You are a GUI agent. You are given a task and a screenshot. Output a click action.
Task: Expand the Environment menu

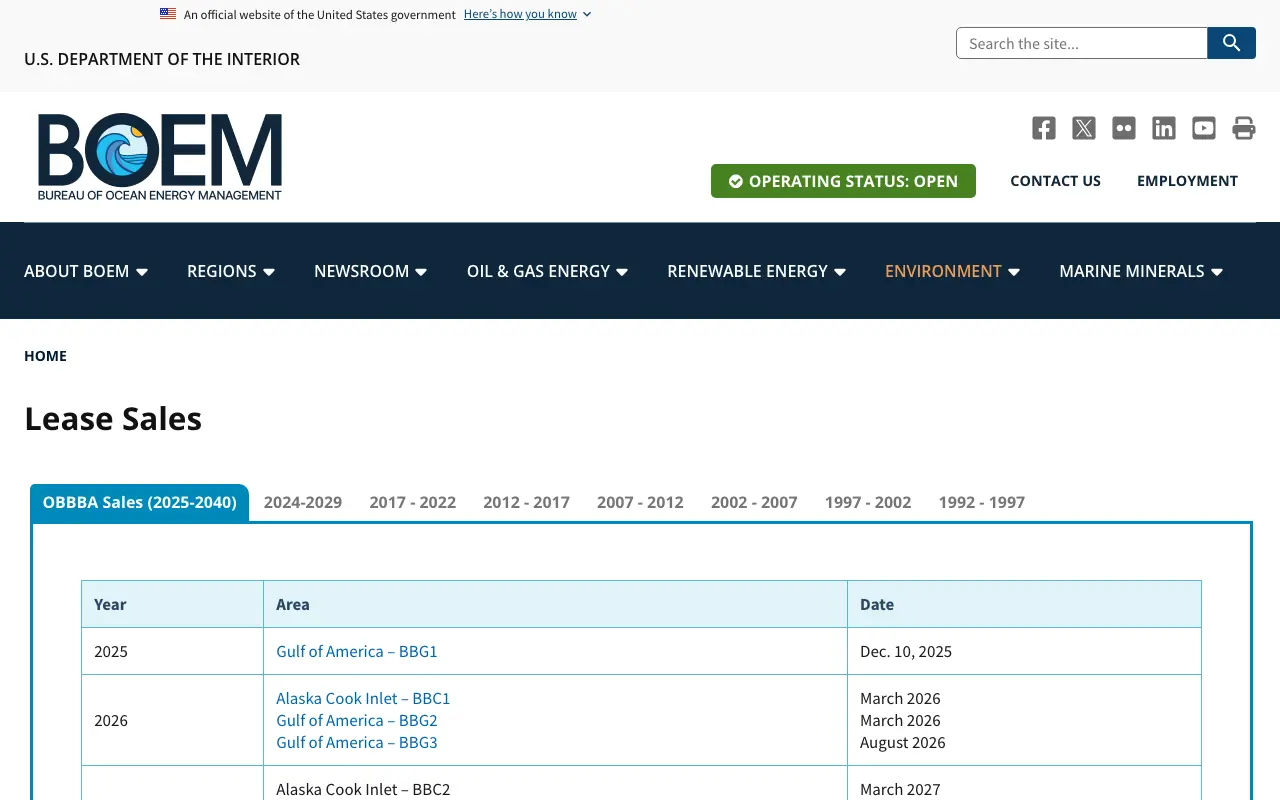(953, 271)
